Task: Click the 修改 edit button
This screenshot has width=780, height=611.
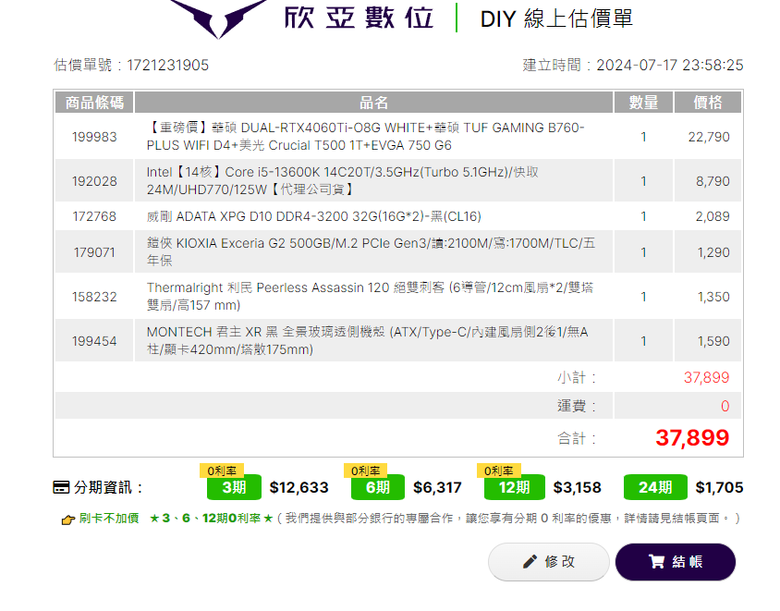Action: coord(548,562)
